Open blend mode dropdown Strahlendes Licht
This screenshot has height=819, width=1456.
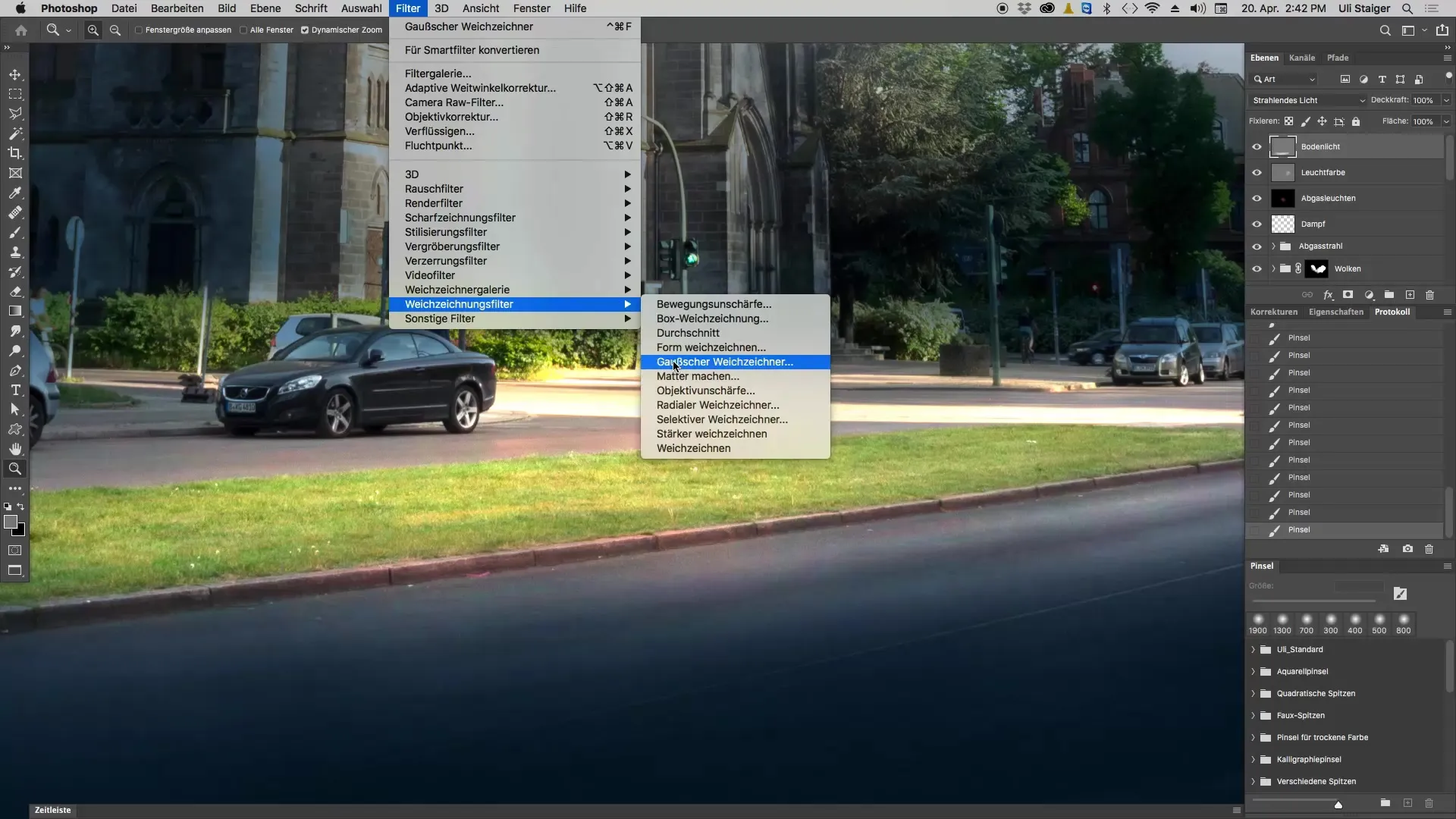(1307, 100)
